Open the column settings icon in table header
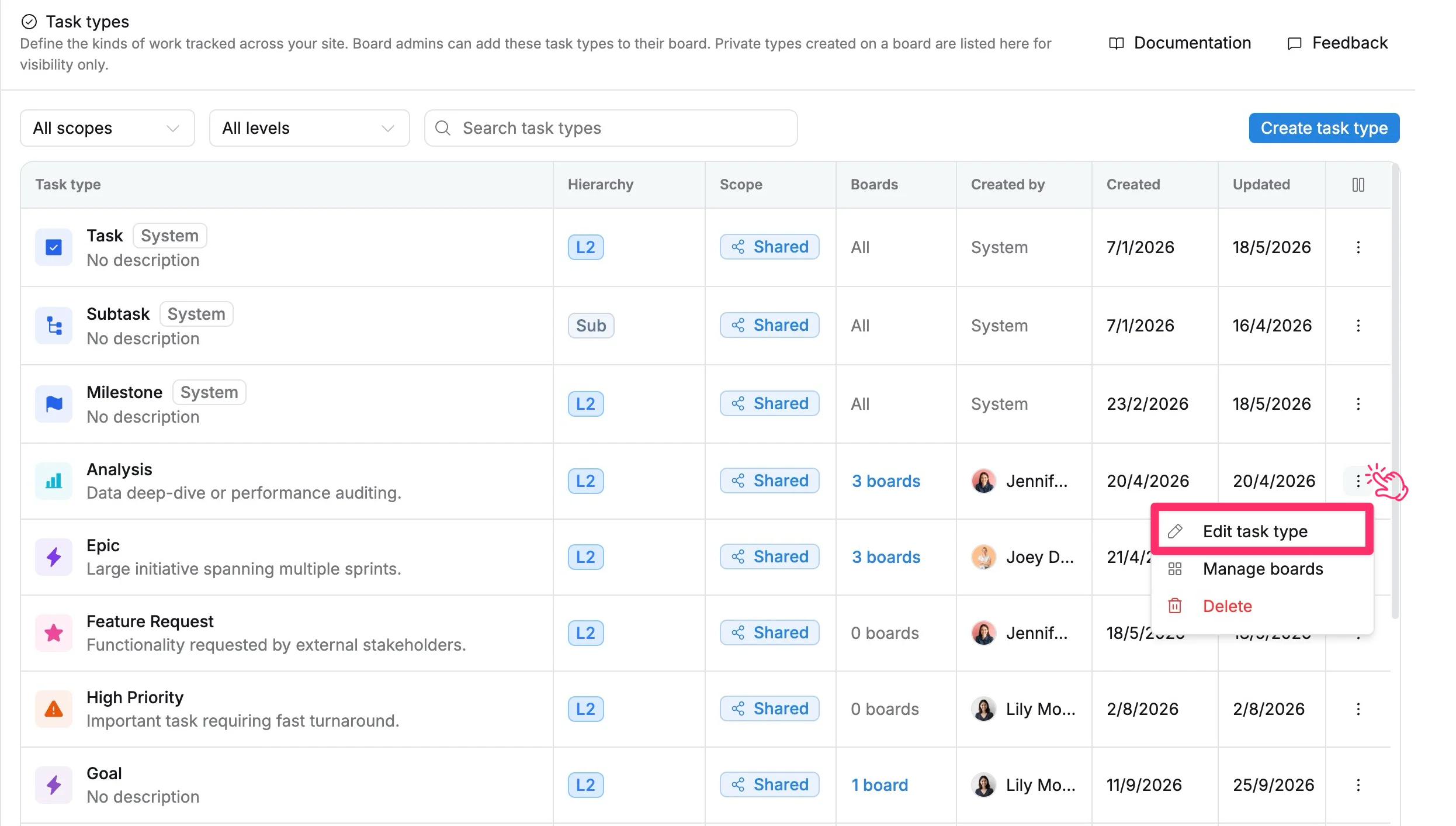This screenshot has height=826, width=1456. coord(1358,185)
